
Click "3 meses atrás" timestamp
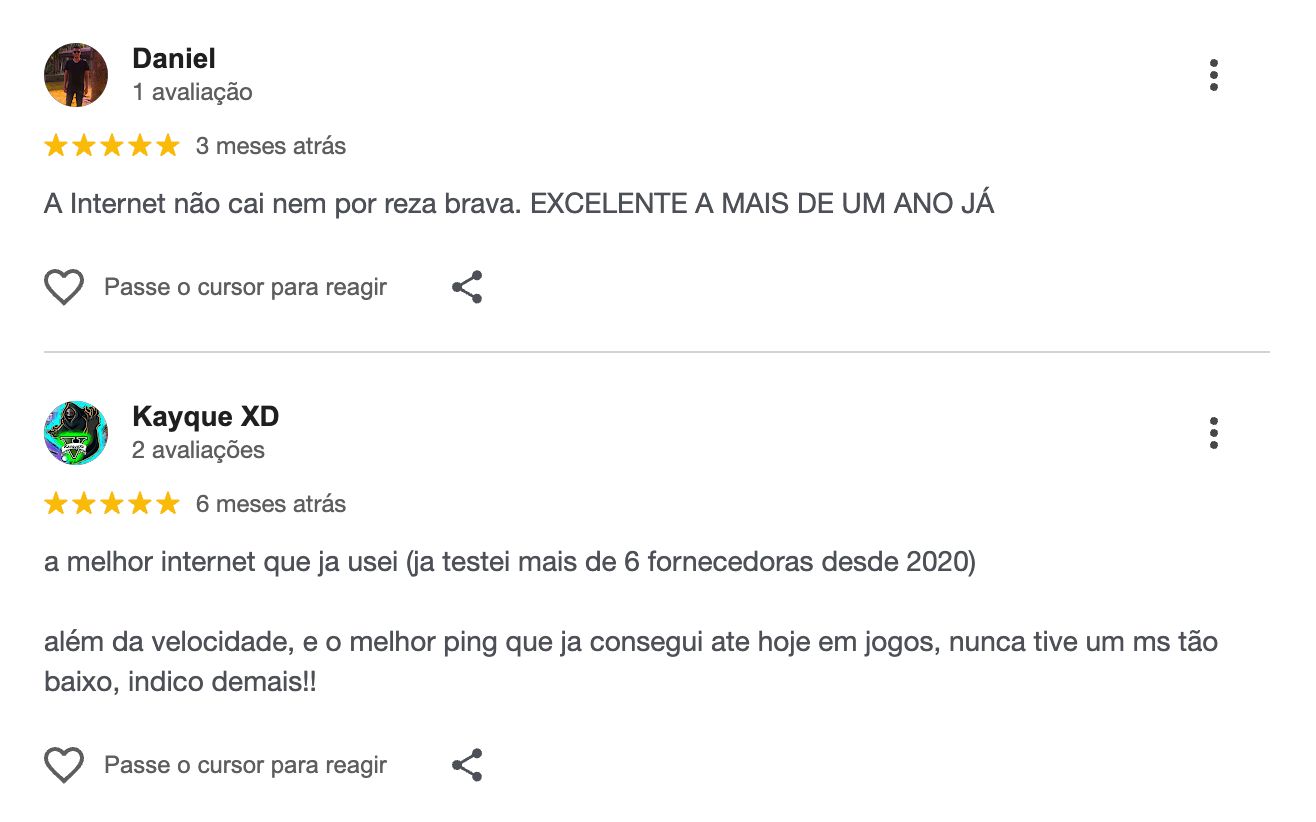coord(271,147)
